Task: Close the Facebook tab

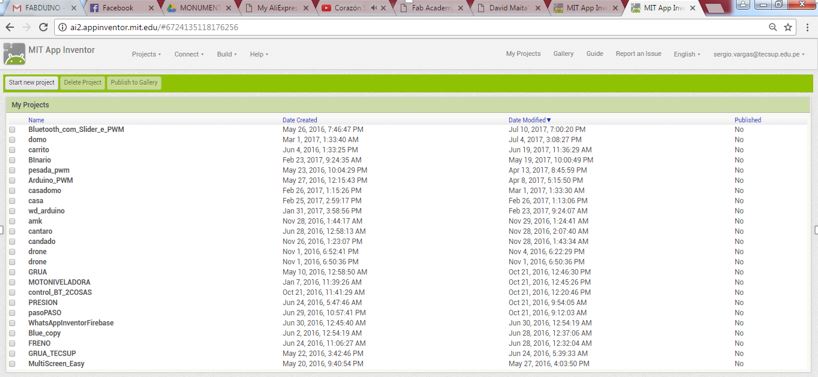Action: tap(151, 8)
